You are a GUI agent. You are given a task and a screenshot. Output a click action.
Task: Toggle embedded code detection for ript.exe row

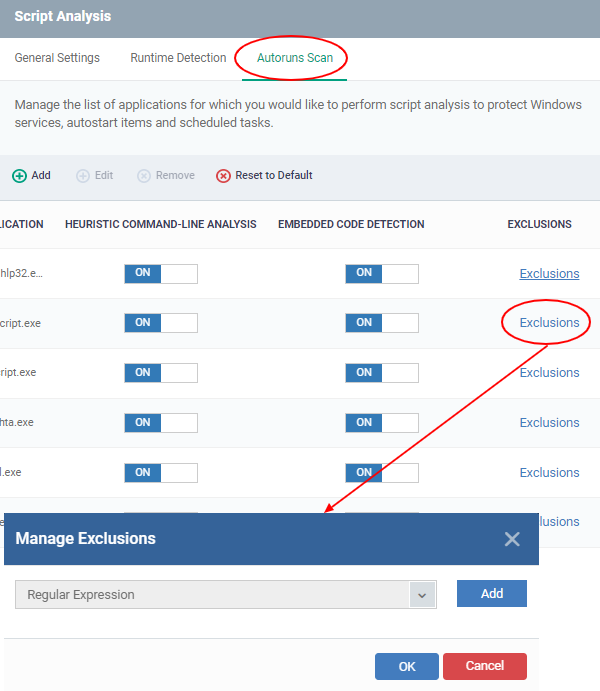tap(381, 373)
